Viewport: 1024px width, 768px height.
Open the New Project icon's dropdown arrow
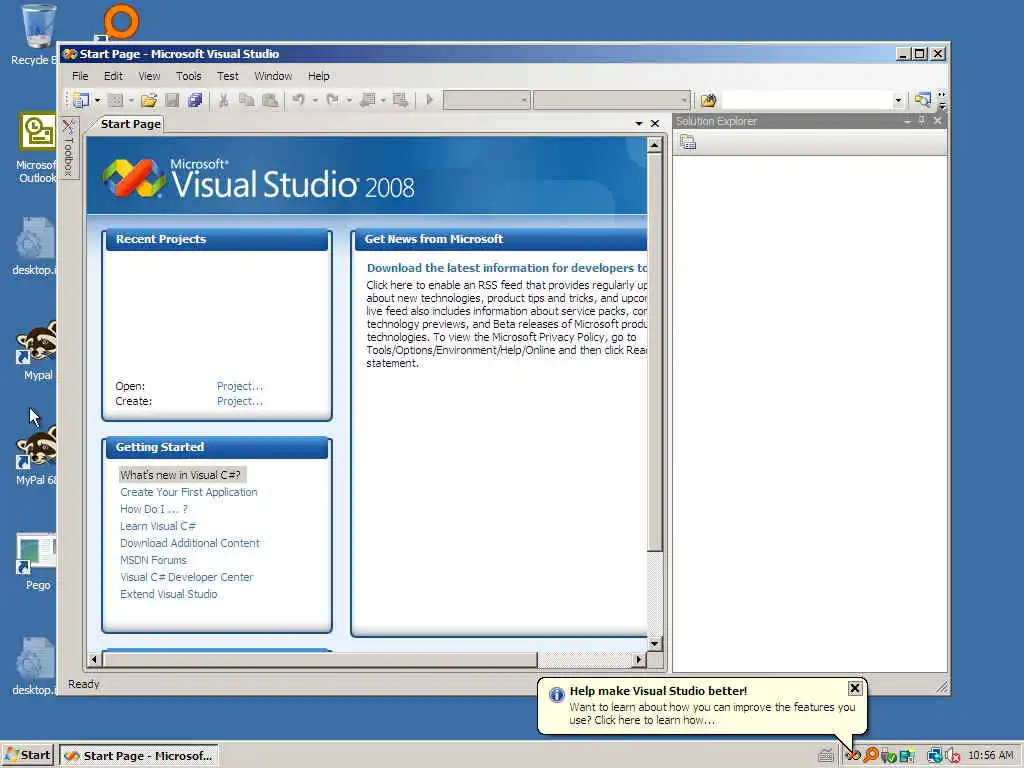tap(97, 100)
